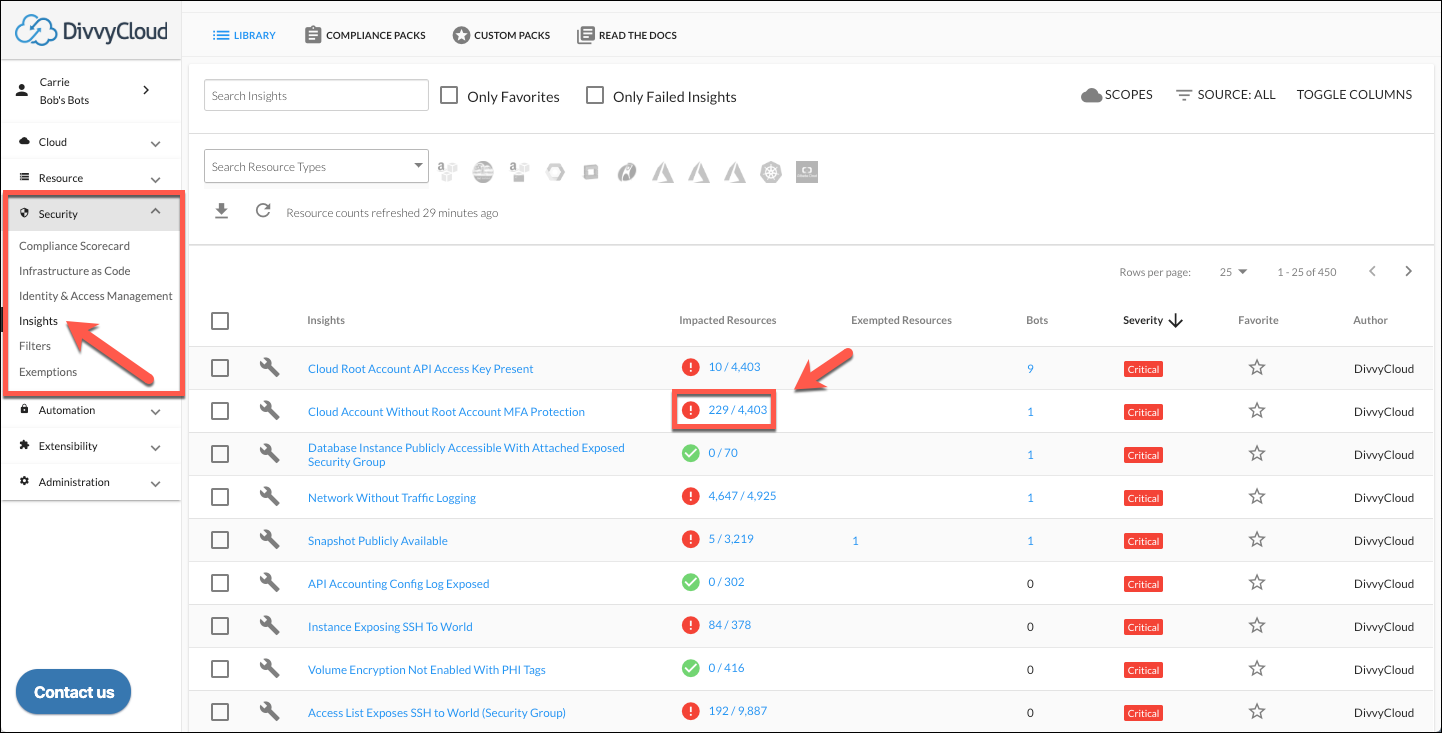
Task: Click the DivvyCloud logo
Action: [91, 31]
